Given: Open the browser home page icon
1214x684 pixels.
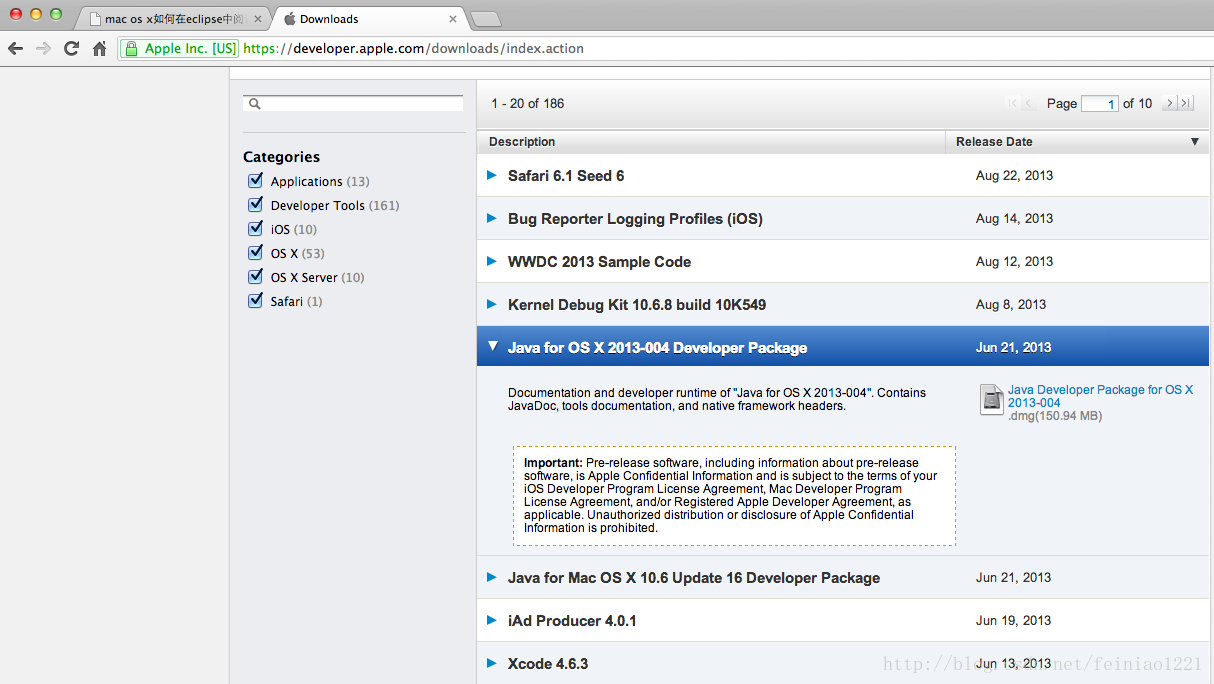Looking at the screenshot, I should coord(99,48).
